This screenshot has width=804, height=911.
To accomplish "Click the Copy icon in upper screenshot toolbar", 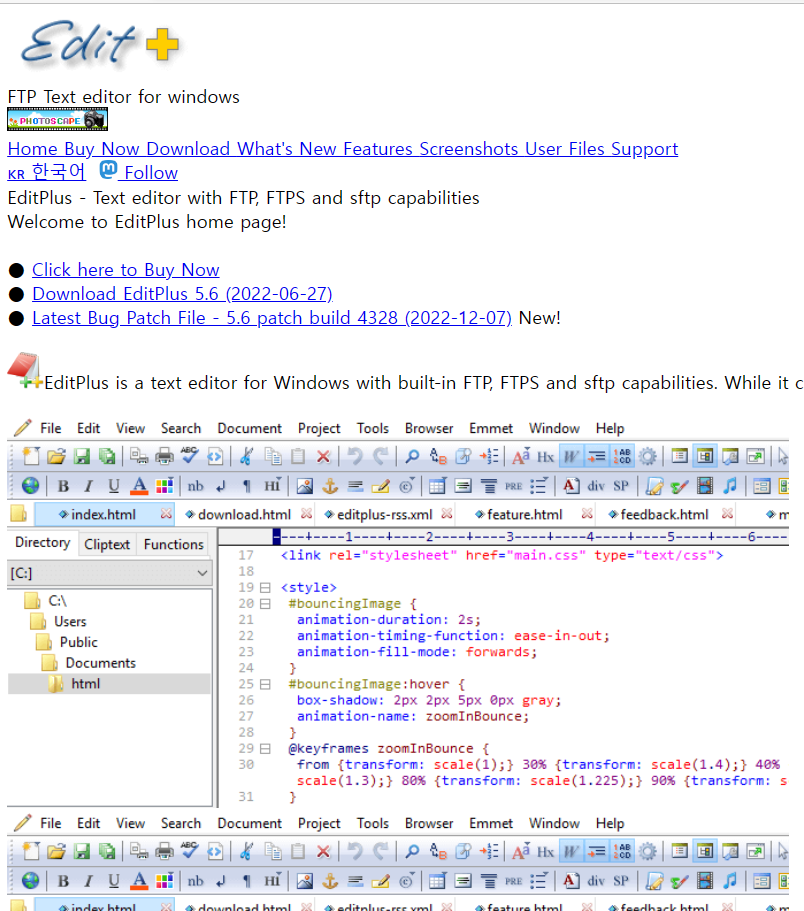I will [272, 457].
